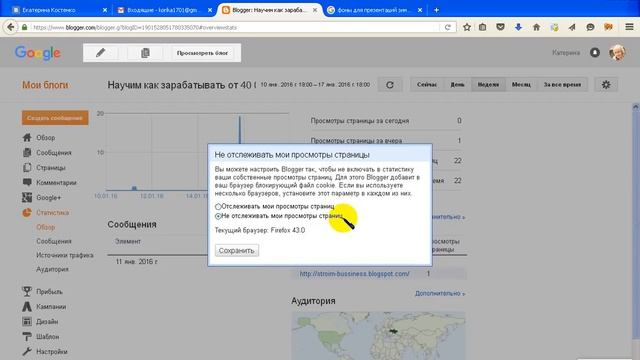The height and width of the screenshot is (360, 640).
Task: Open the user profile avatar
Action: coord(617,53)
